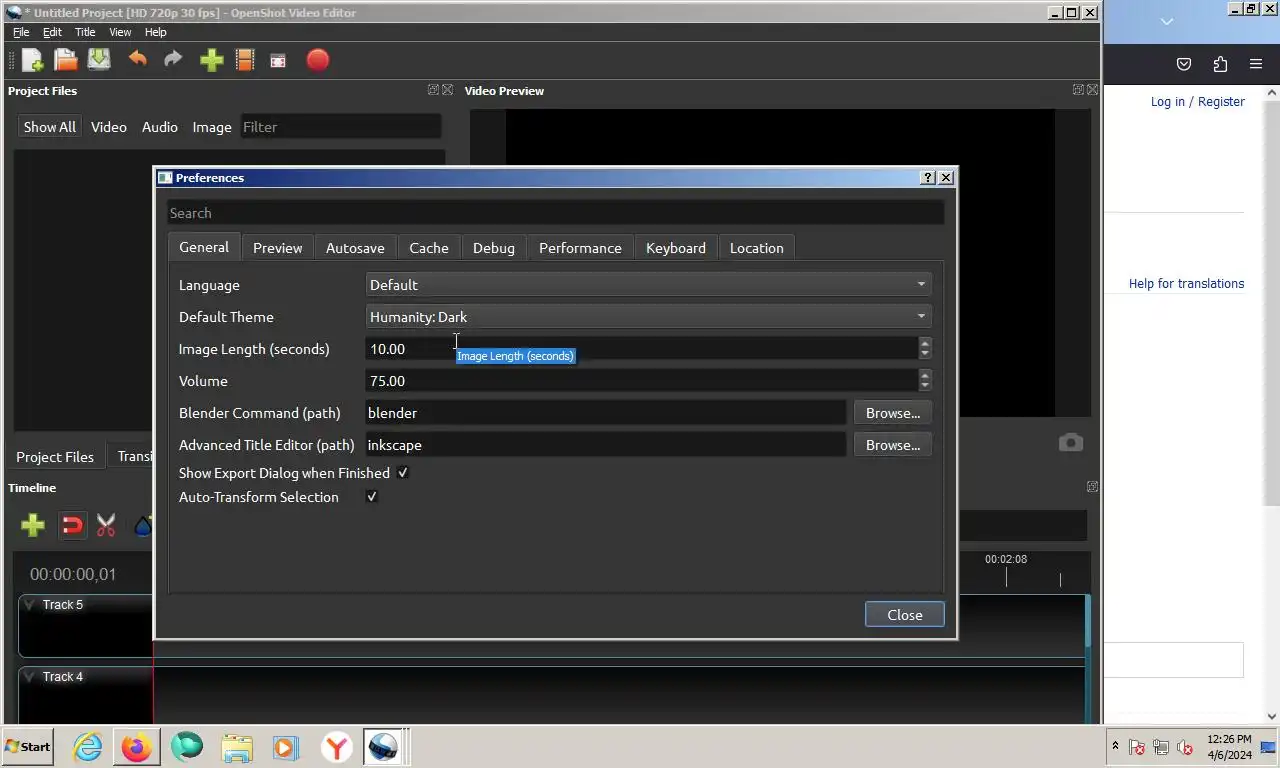Click the Blender Command path text field

(x=606, y=413)
